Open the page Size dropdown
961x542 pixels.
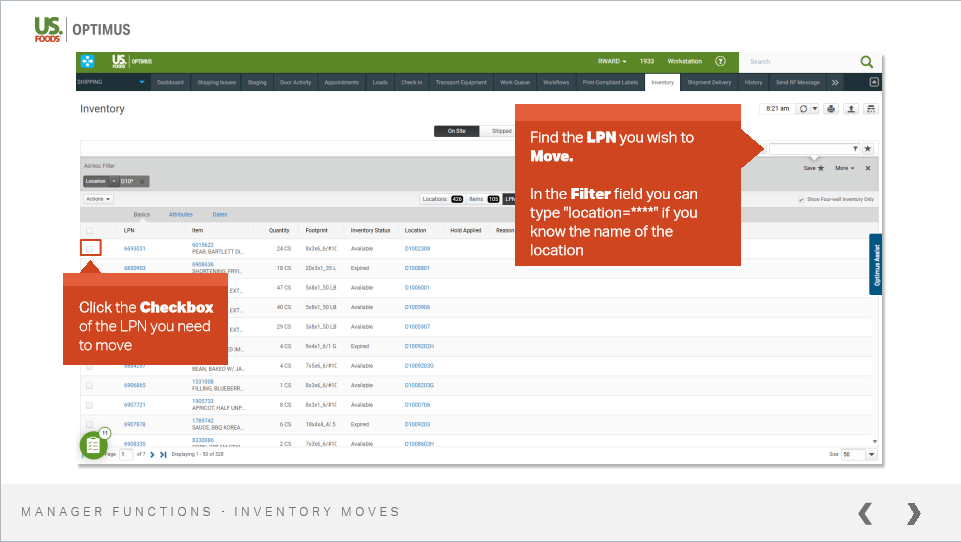pyautogui.click(x=872, y=454)
